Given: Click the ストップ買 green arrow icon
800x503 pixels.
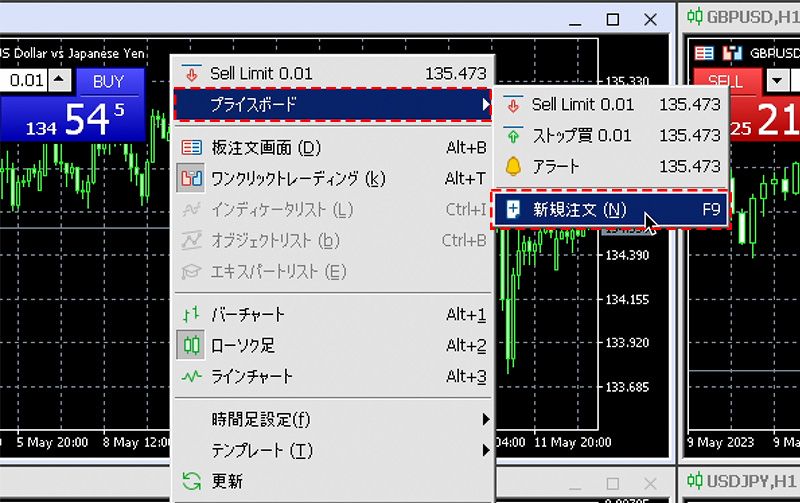Looking at the screenshot, I should (x=513, y=135).
